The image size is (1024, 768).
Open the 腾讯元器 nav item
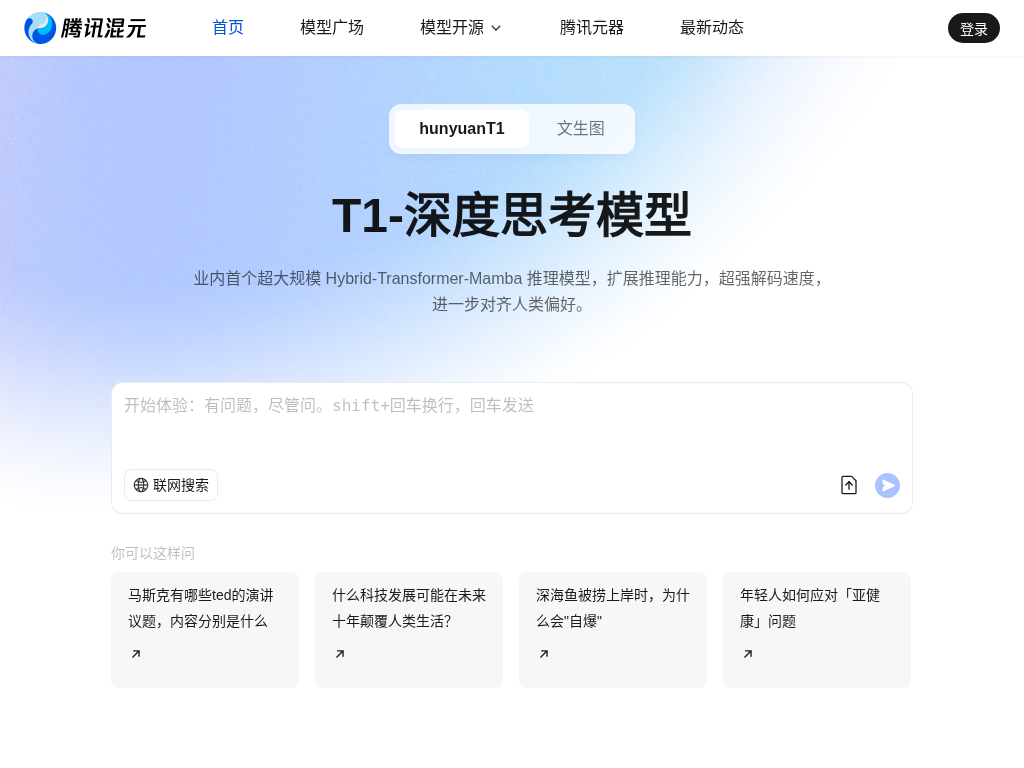(x=592, y=27)
